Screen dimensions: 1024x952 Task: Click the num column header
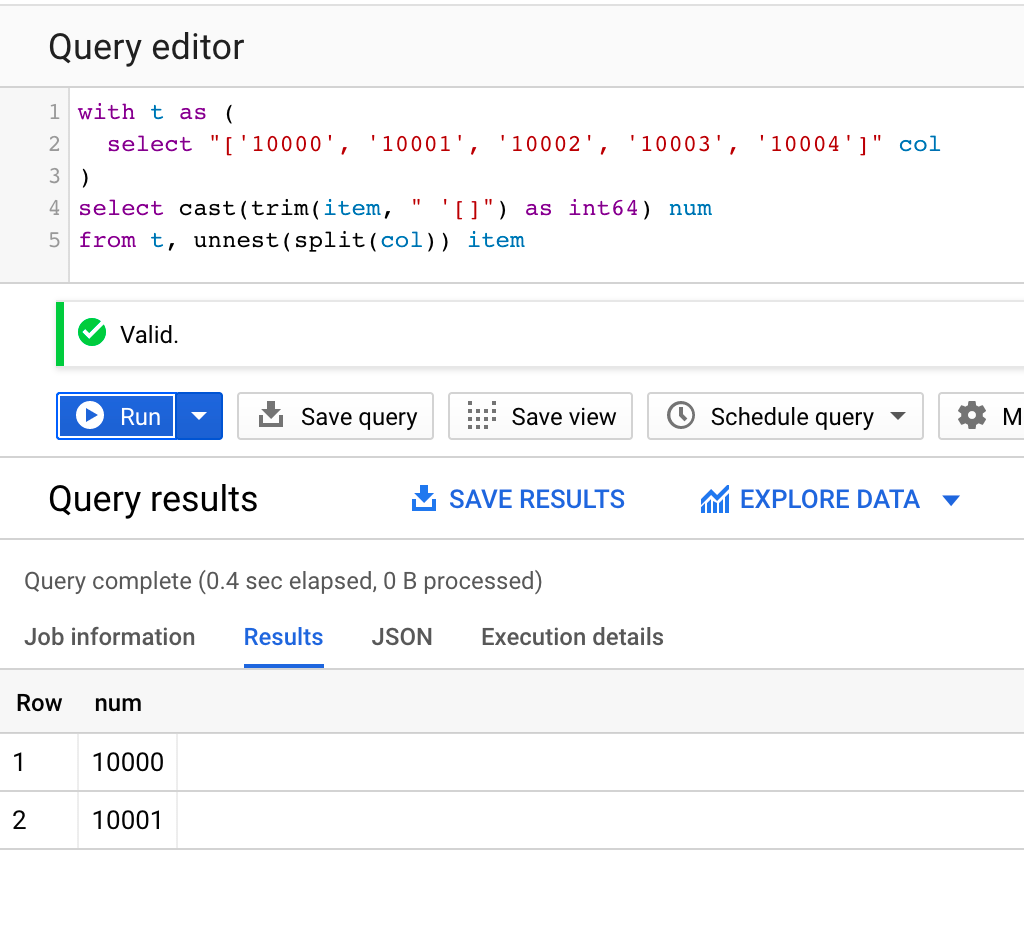[x=118, y=703]
